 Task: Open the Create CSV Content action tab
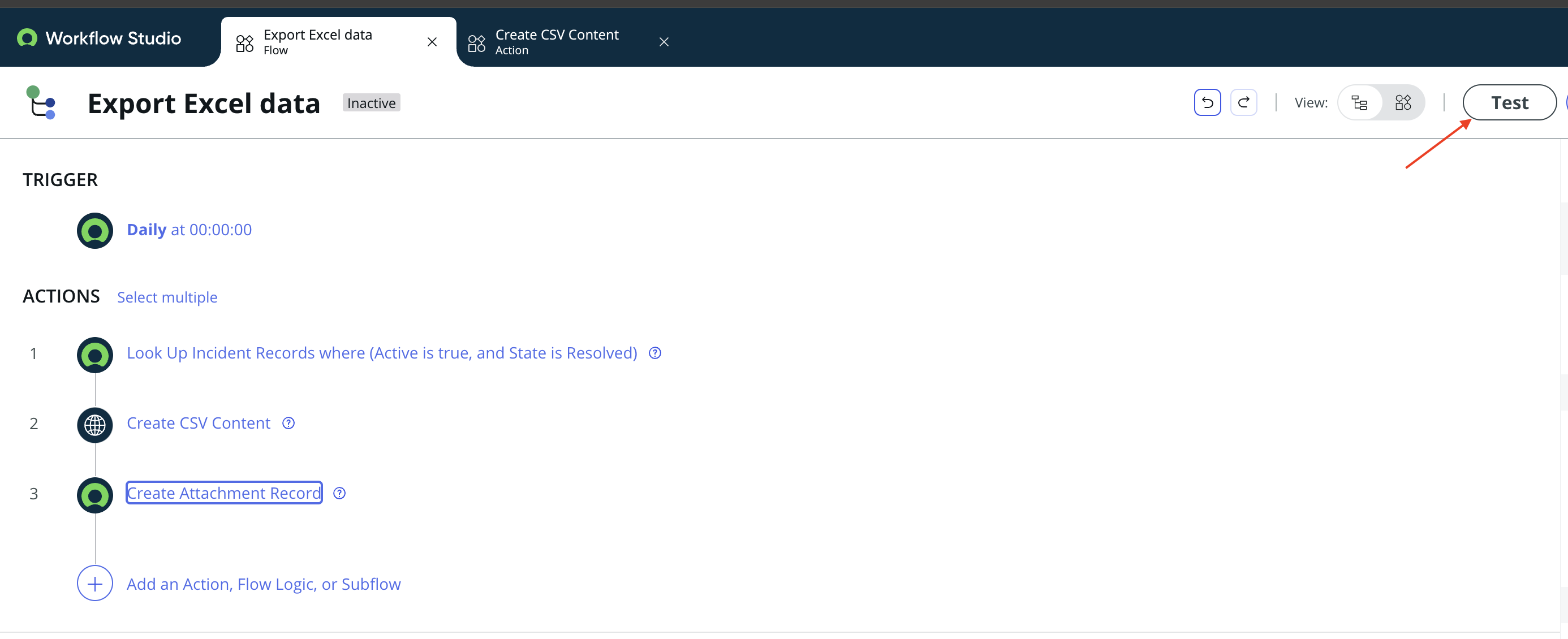coord(557,41)
